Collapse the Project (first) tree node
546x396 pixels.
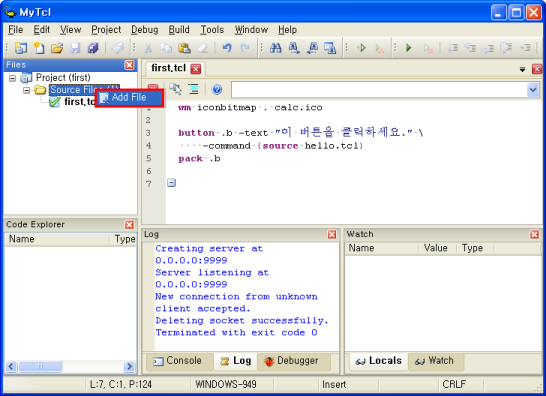pos(13,78)
